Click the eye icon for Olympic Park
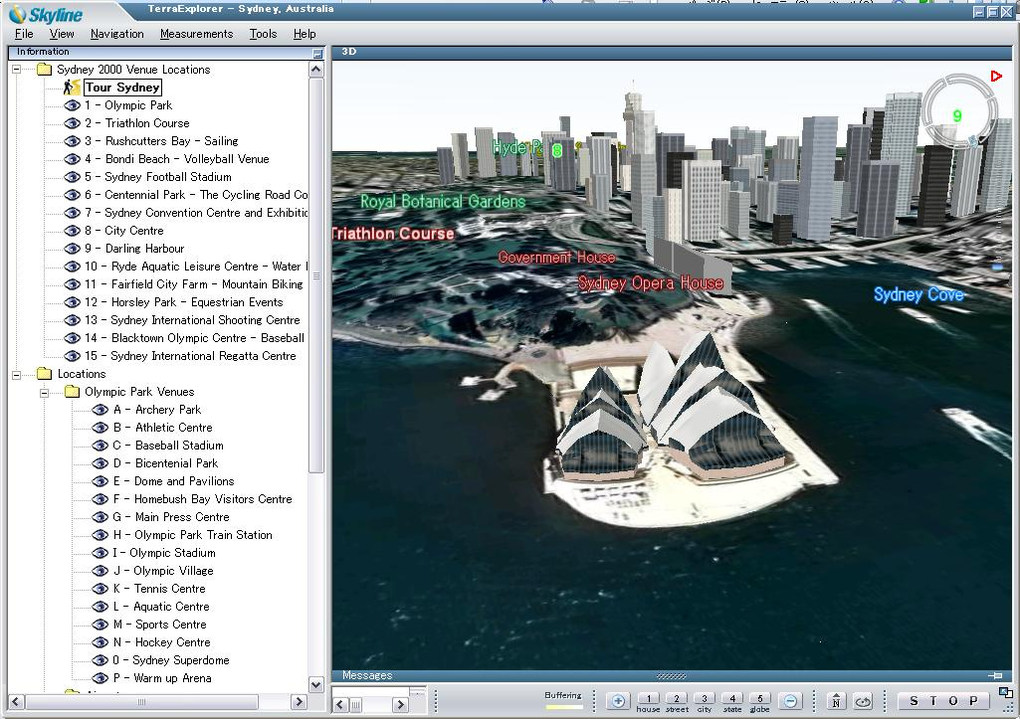1020x719 pixels. click(x=72, y=106)
